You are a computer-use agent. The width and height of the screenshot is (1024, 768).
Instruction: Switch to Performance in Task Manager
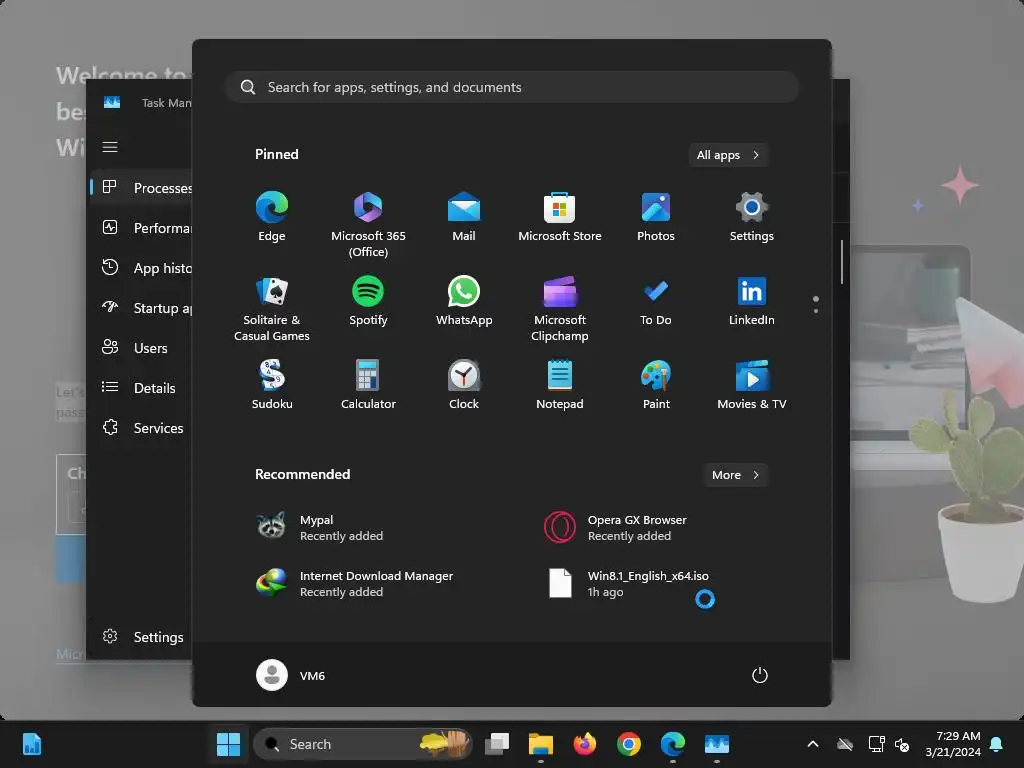[x=142, y=228]
